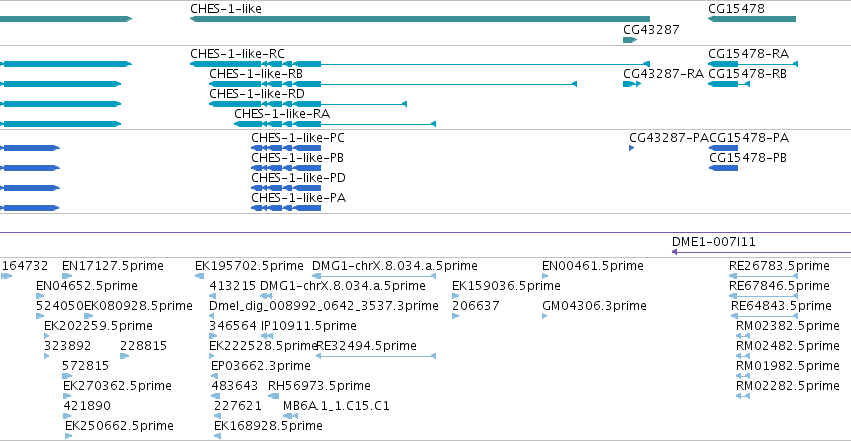Viewport: 851px width, 441px height.
Task: Select the EK250662.5prime EST label
Action: point(119,426)
